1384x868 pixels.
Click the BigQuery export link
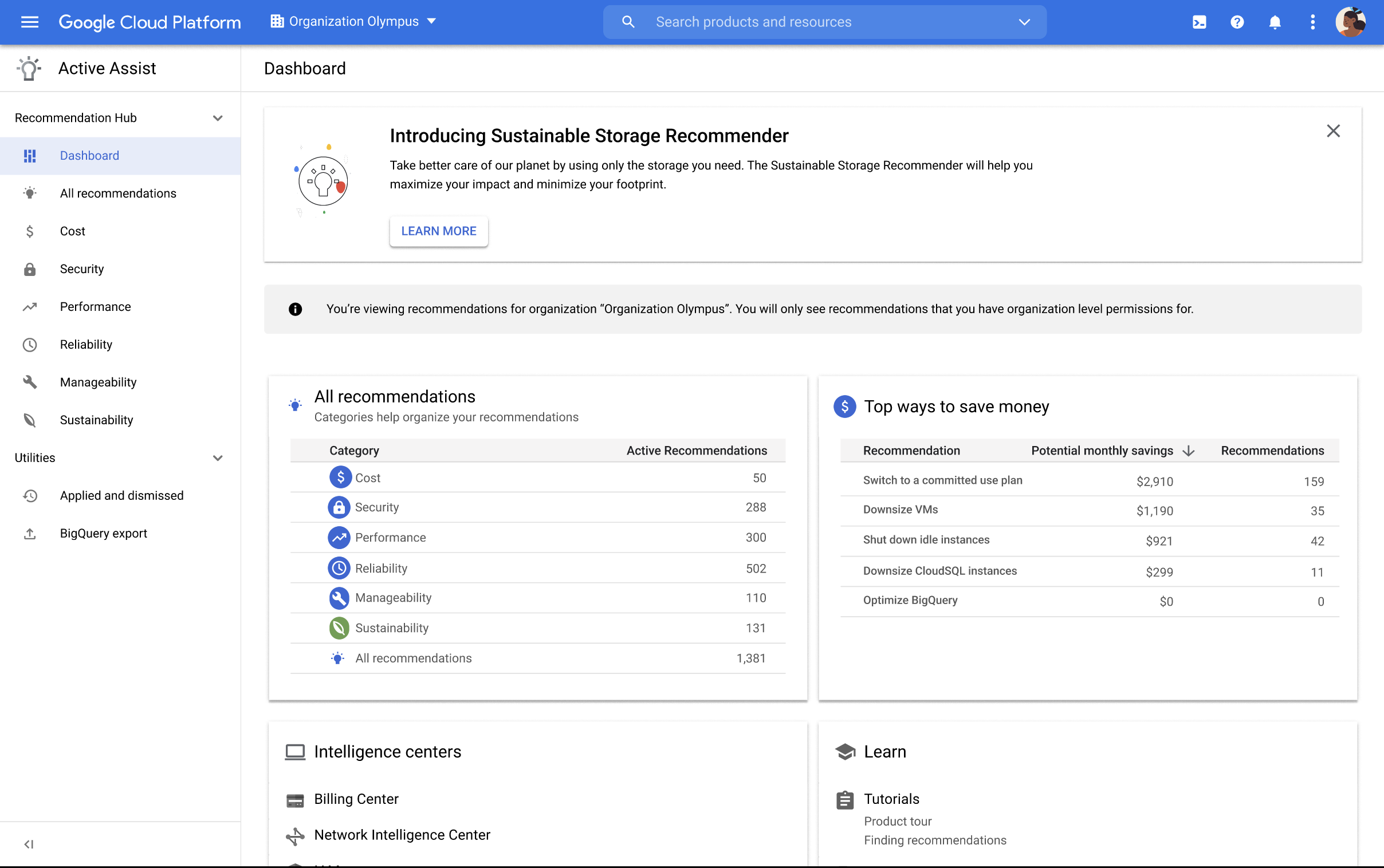(x=103, y=533)
